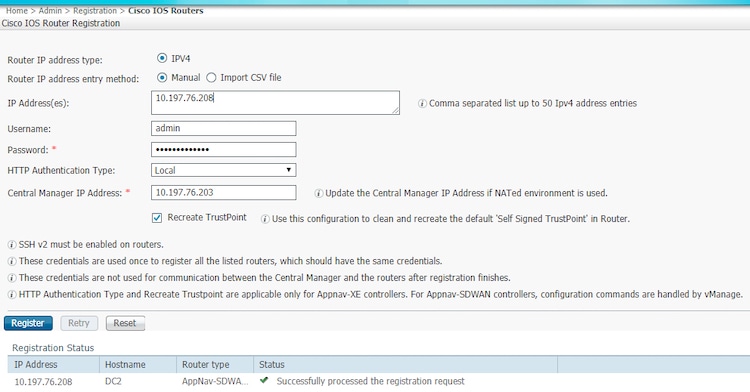Click info icon beside 'used once to register' note
Screen dimensions: 750x392
(x=11, y=261)
